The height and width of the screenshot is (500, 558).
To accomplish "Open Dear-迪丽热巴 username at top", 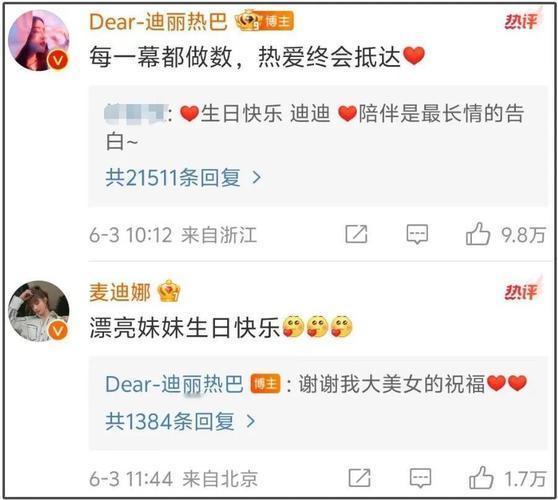I will pos(158,22).
